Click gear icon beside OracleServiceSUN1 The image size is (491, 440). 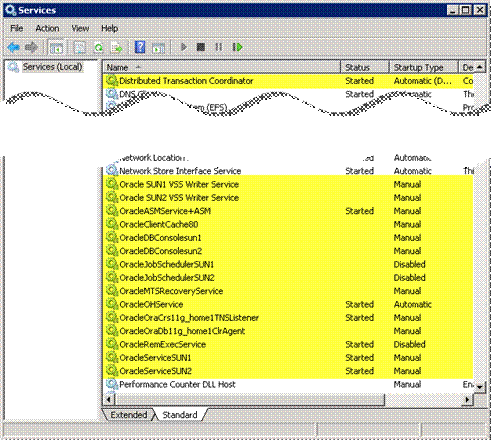(x=112, y=357)
